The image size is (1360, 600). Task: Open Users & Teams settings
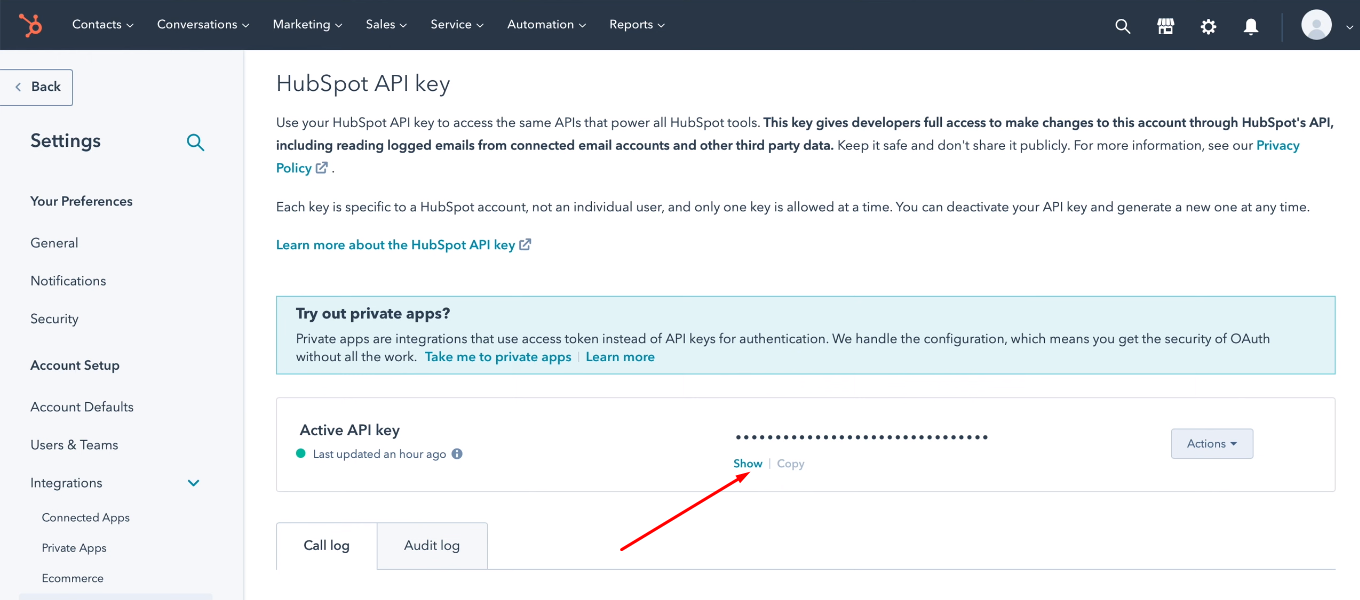click(x=74, y=445)
